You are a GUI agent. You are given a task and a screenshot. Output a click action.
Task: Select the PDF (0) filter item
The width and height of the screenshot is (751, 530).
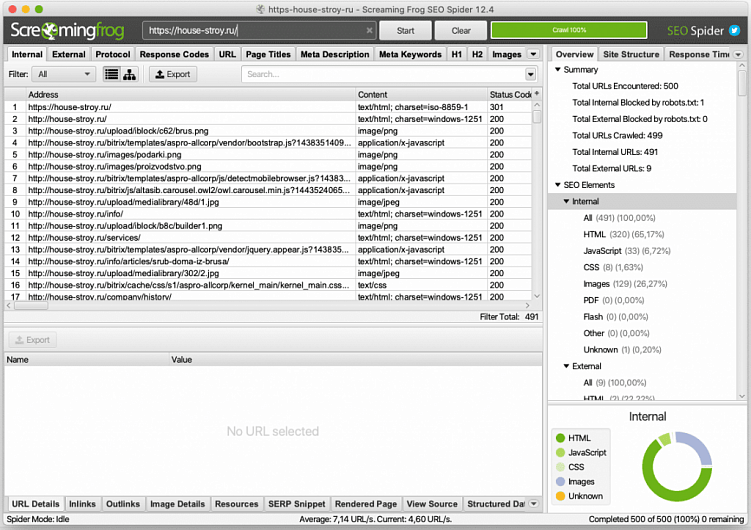614,300
